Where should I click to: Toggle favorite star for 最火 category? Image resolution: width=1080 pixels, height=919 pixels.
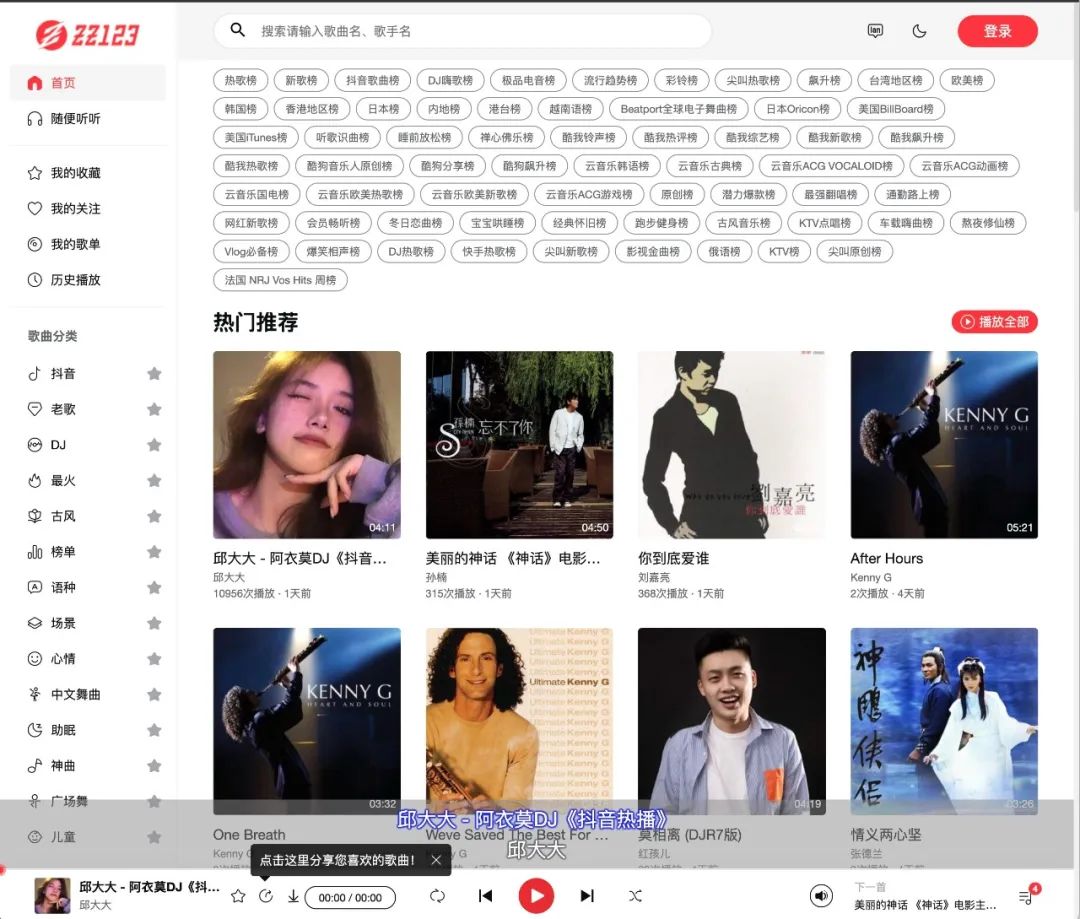[154, 480]
